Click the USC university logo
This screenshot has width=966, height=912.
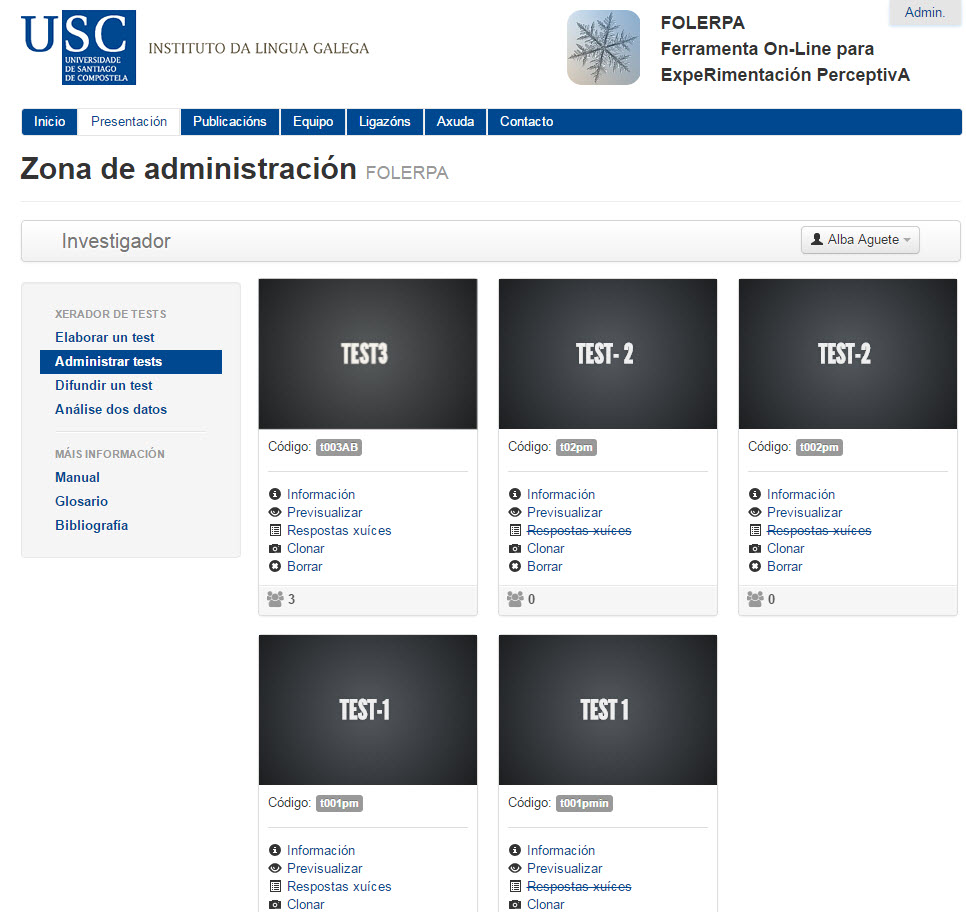click(78, 47)
